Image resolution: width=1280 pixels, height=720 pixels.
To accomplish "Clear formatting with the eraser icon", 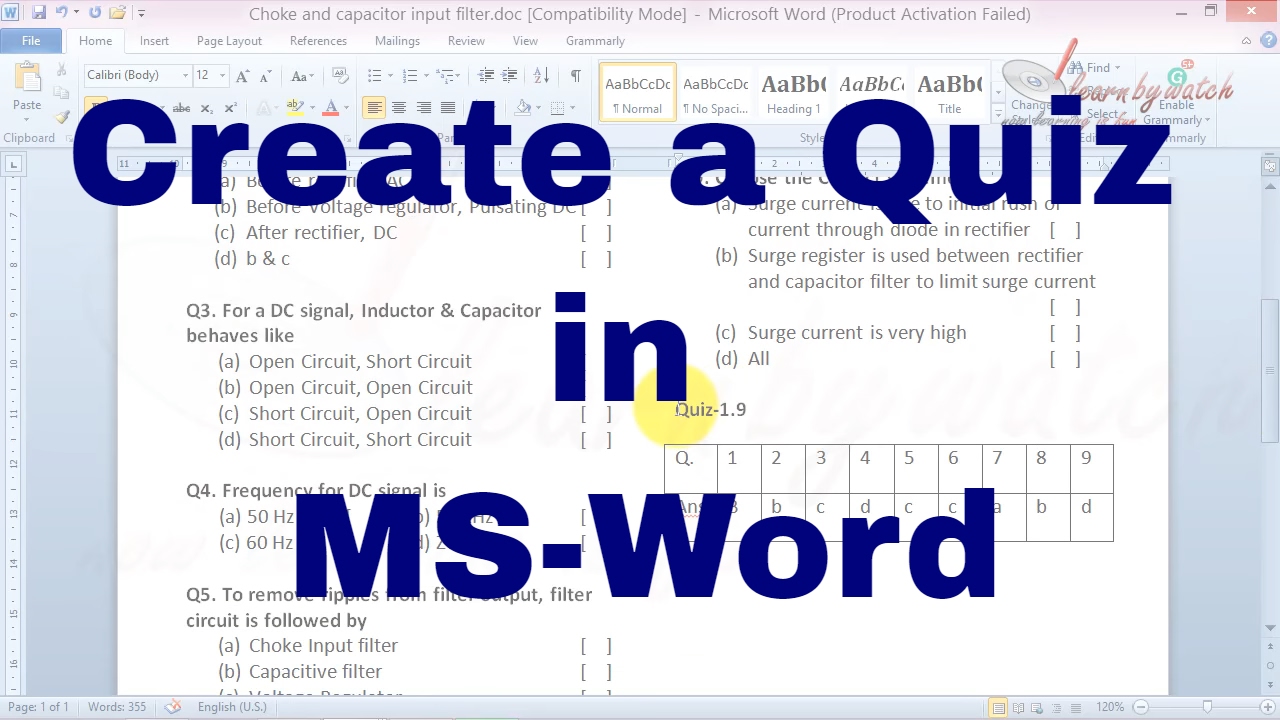I will coord(339,76).
